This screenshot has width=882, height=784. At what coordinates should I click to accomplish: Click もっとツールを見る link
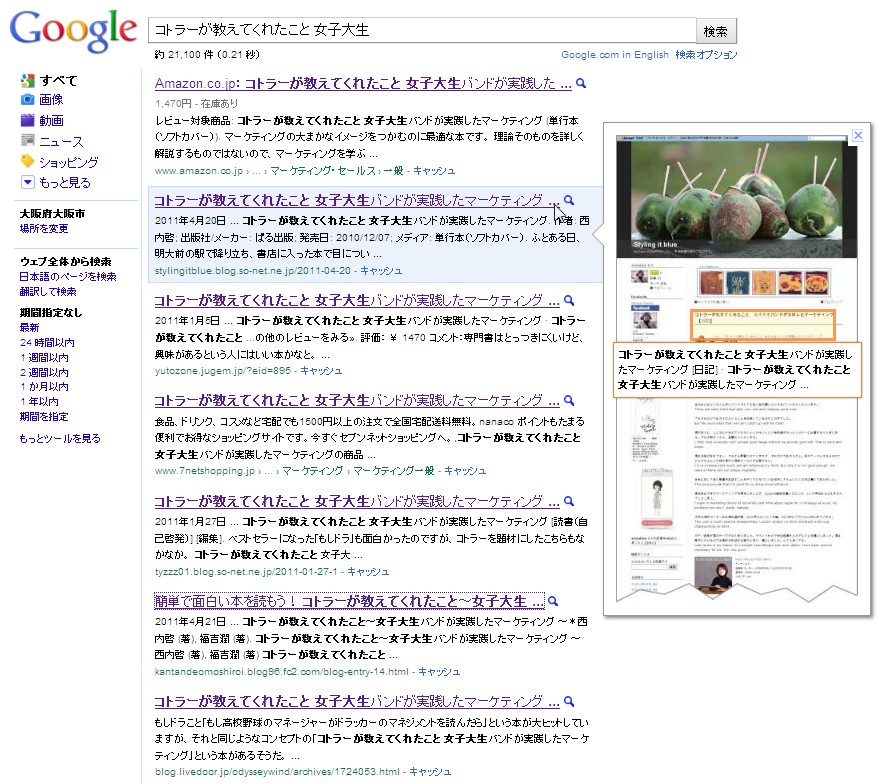[60, 438]
